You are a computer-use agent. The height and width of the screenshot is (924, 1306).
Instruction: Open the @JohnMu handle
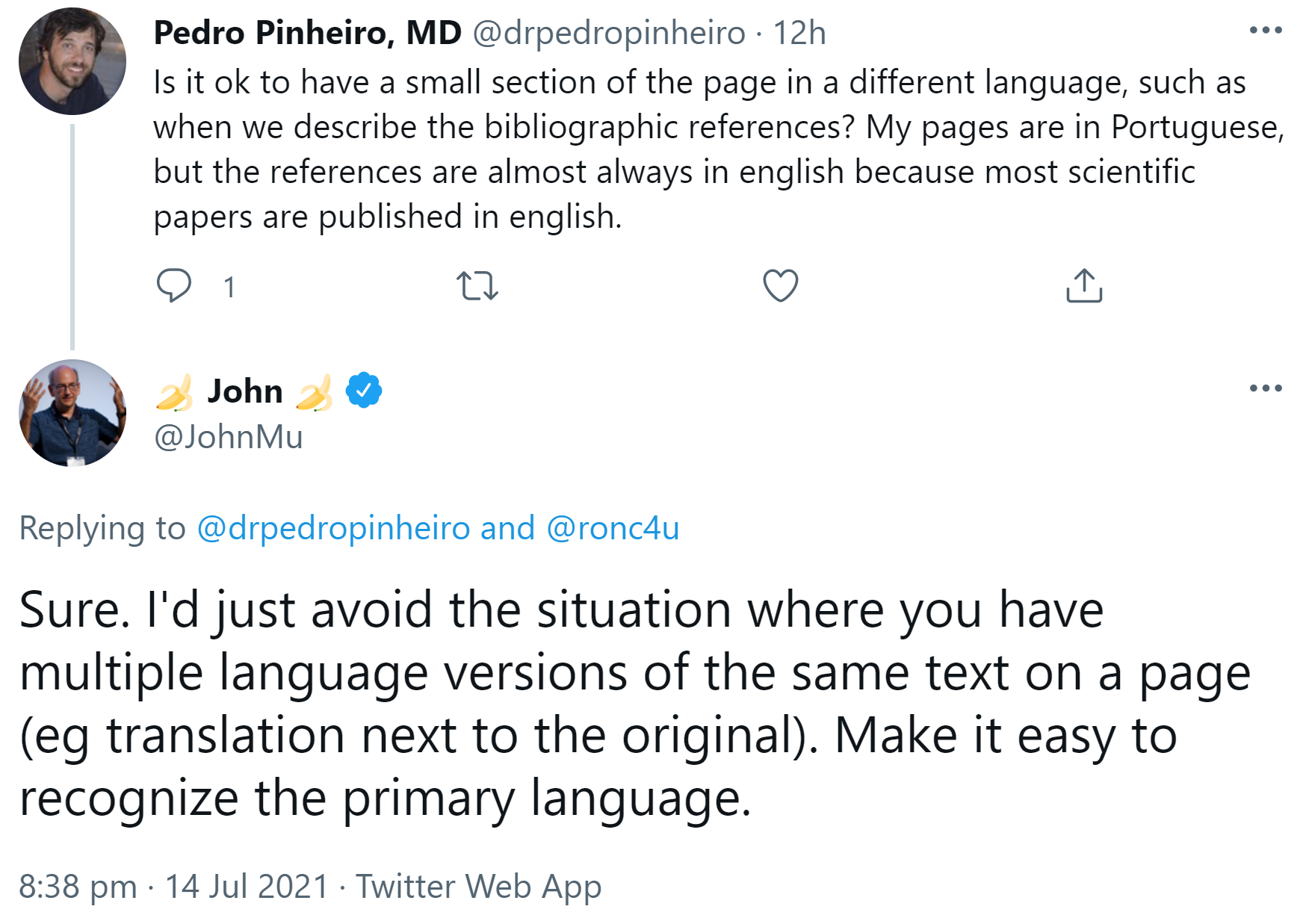[x=229, y=437]
